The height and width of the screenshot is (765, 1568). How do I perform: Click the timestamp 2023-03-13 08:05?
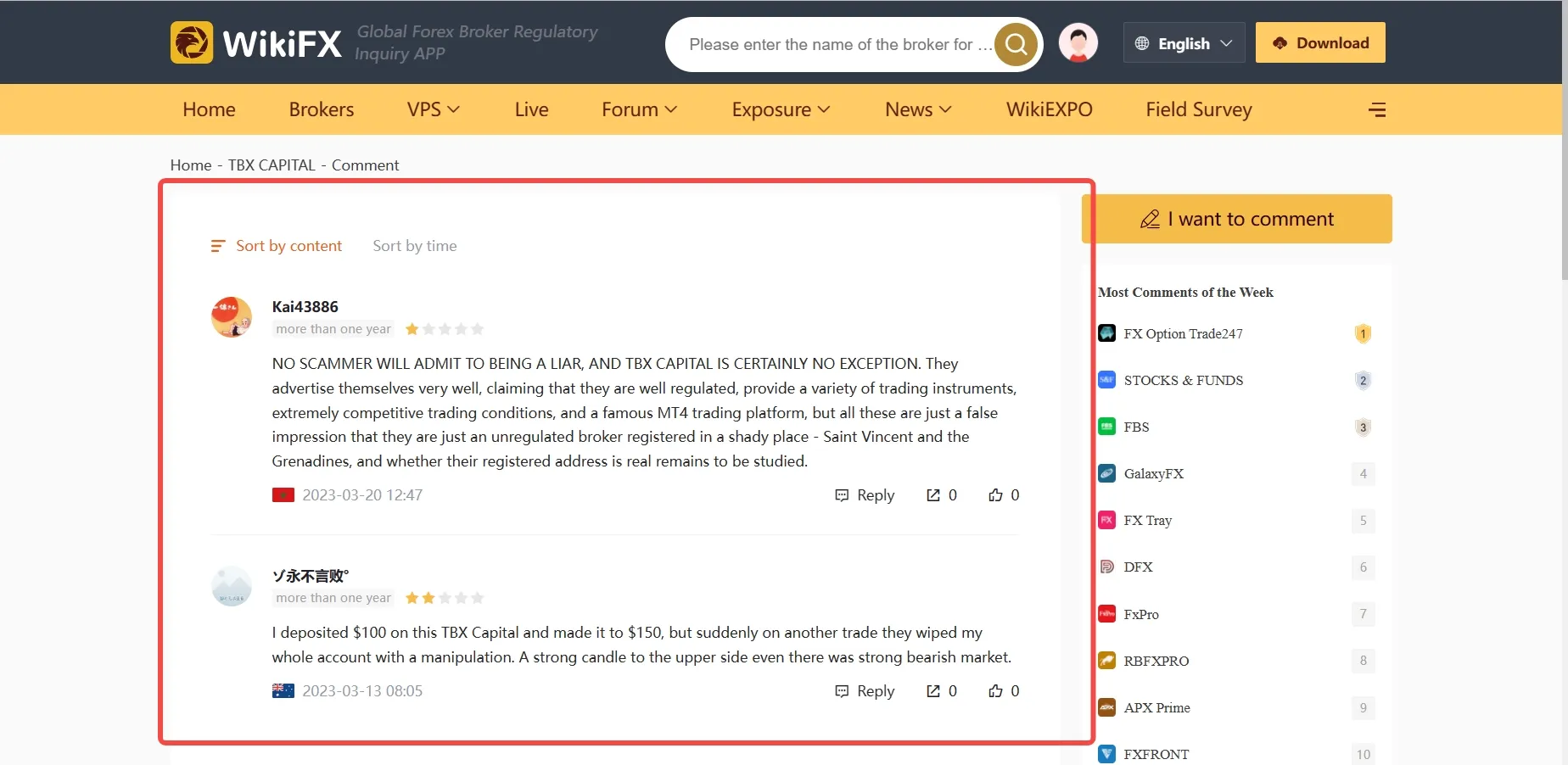[362, 691]
